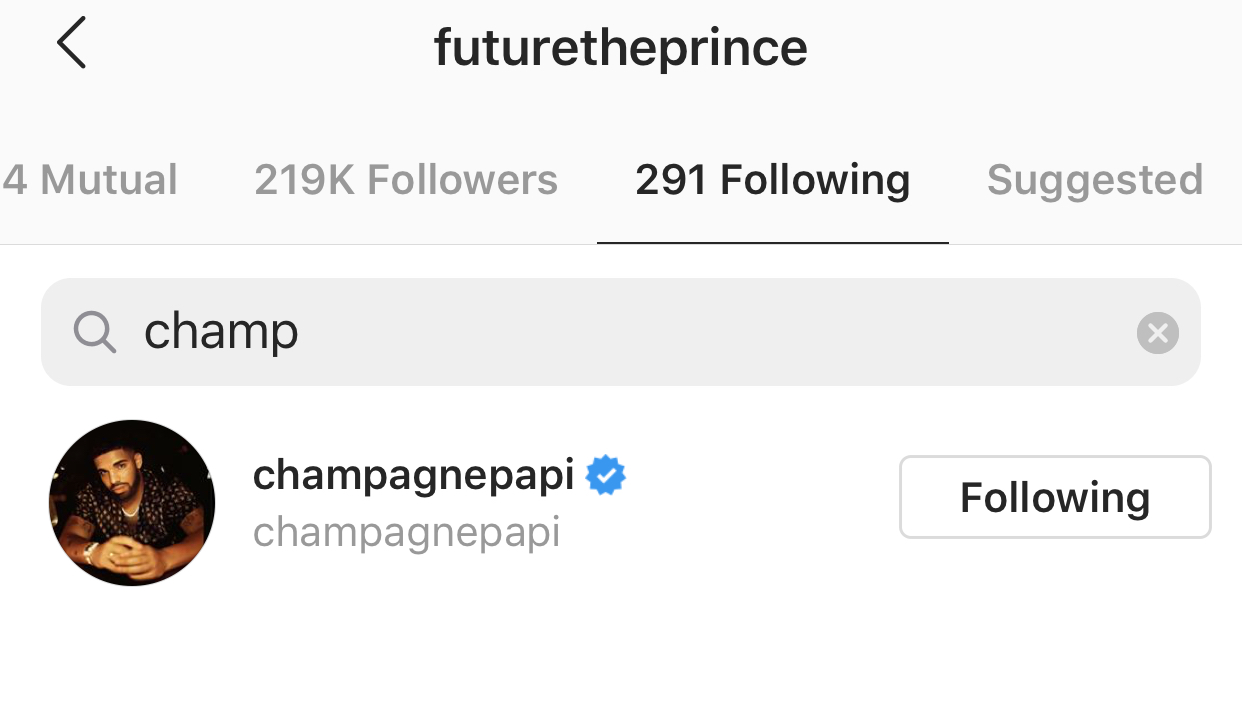Clear the search text with the X icon
1242x727 pixels.
click(x=1157, y=333)
